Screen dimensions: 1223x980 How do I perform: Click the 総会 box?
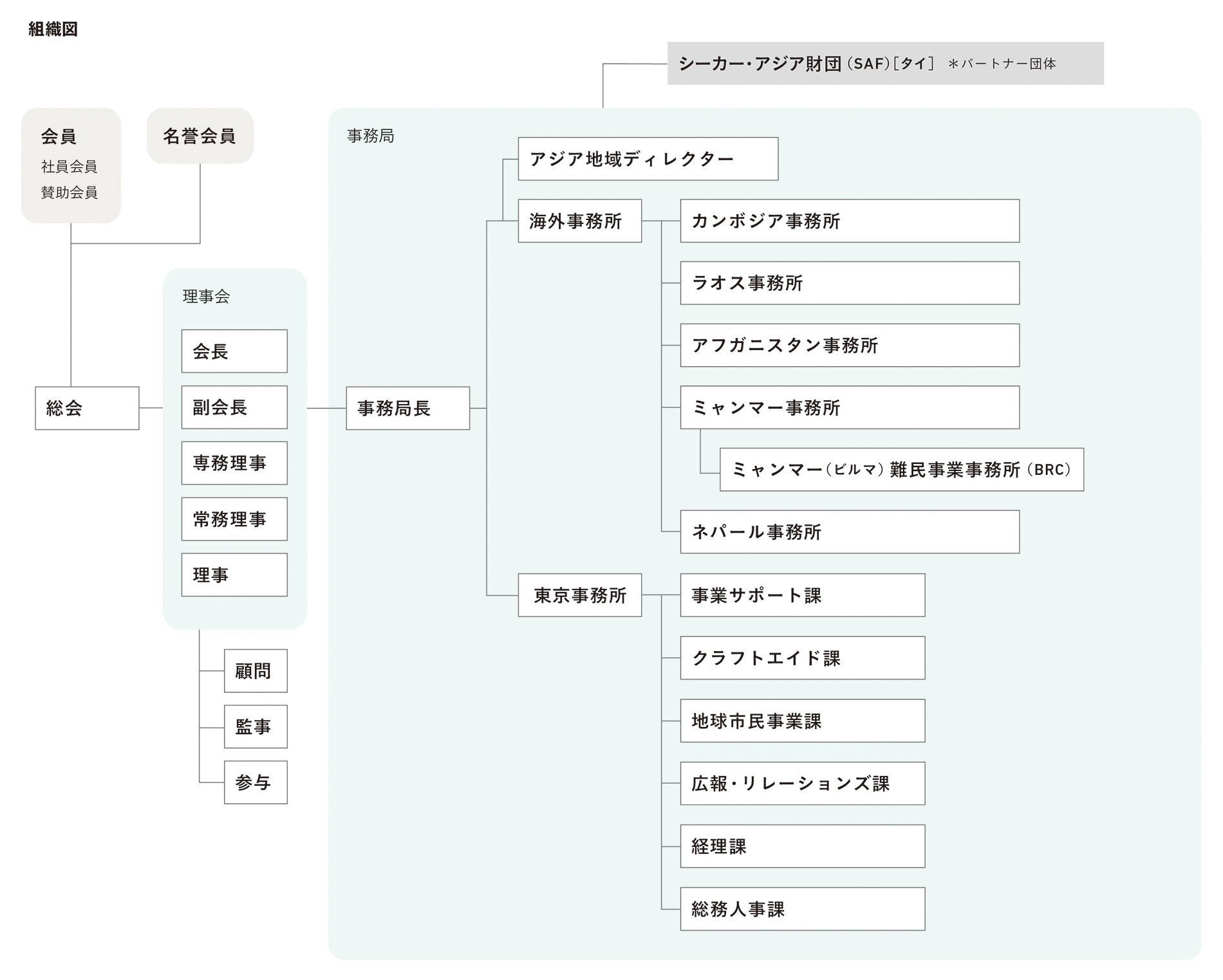tap(87, 408)
